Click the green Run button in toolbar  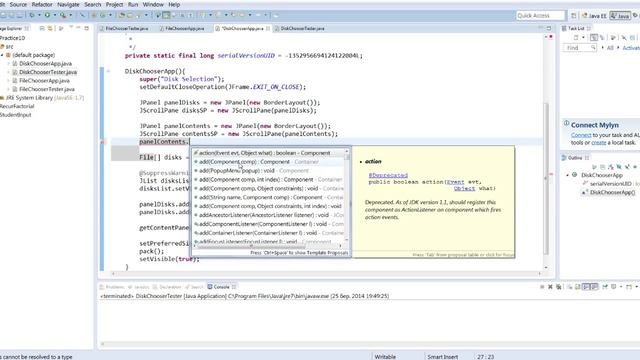(x=47, y=15)
